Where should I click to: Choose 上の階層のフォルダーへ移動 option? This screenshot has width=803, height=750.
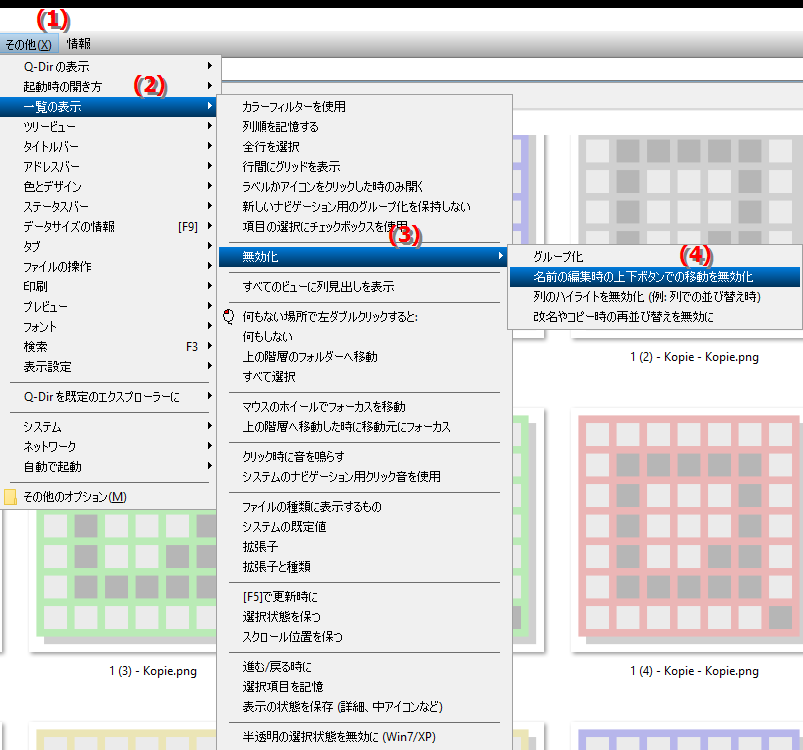(310, 357)
